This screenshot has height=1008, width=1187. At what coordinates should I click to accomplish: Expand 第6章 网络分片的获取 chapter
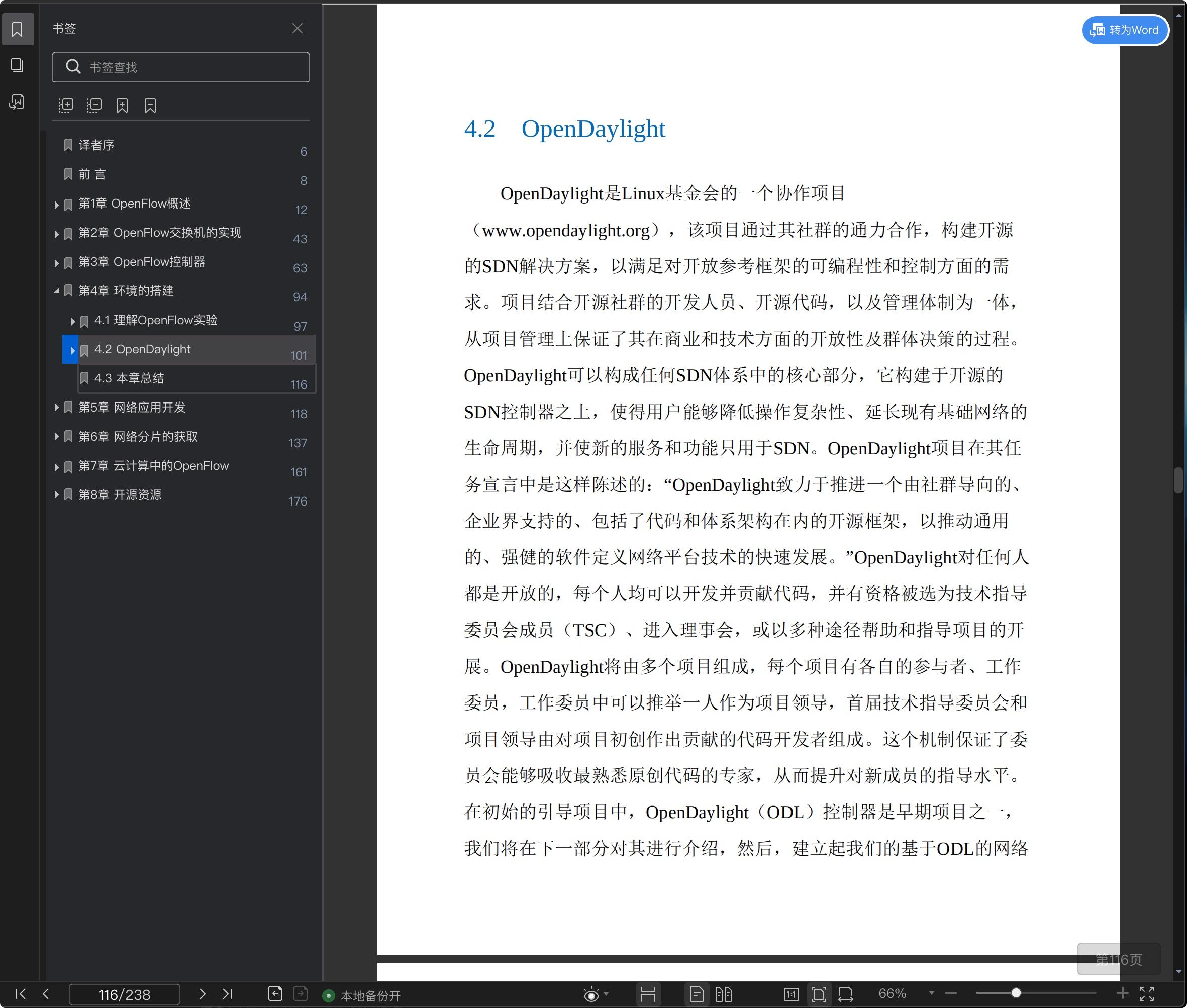(x=57, y=437)
